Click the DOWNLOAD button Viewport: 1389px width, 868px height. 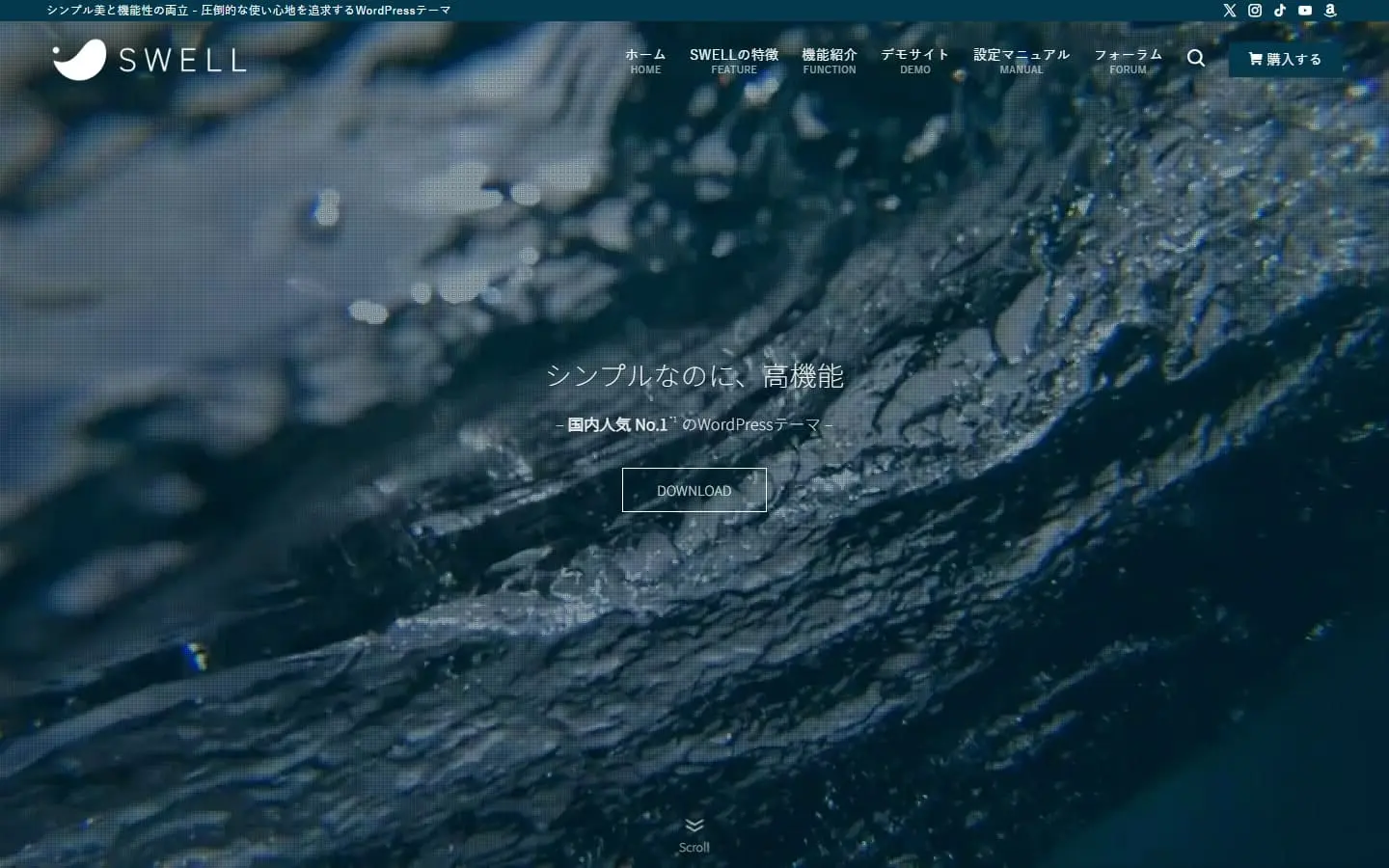click(694, 490)
